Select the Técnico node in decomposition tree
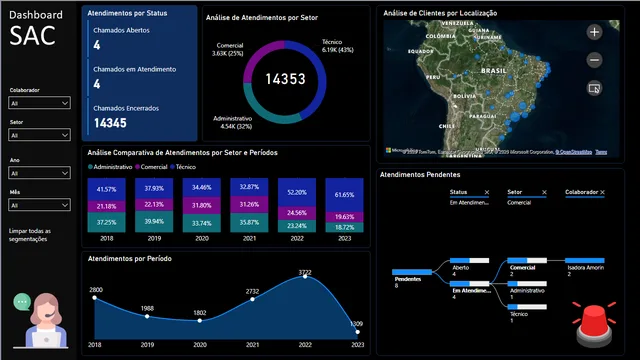Image resolution: width=640 pixels, height=360 pixels. (527, 307)
